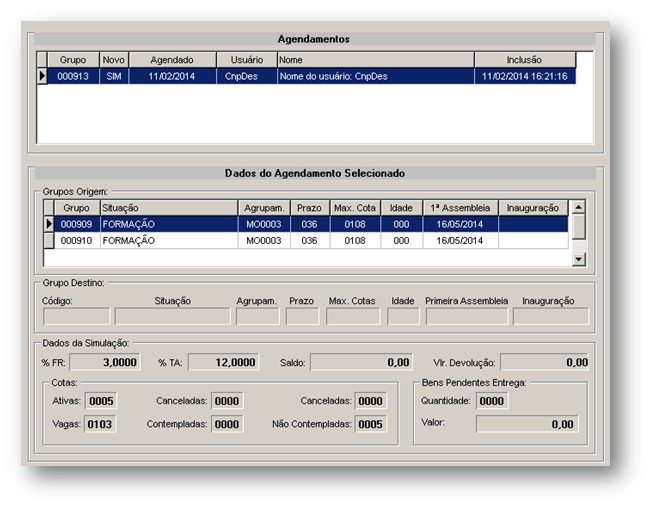Click the Ativas field showing 0005

point(101,401)
